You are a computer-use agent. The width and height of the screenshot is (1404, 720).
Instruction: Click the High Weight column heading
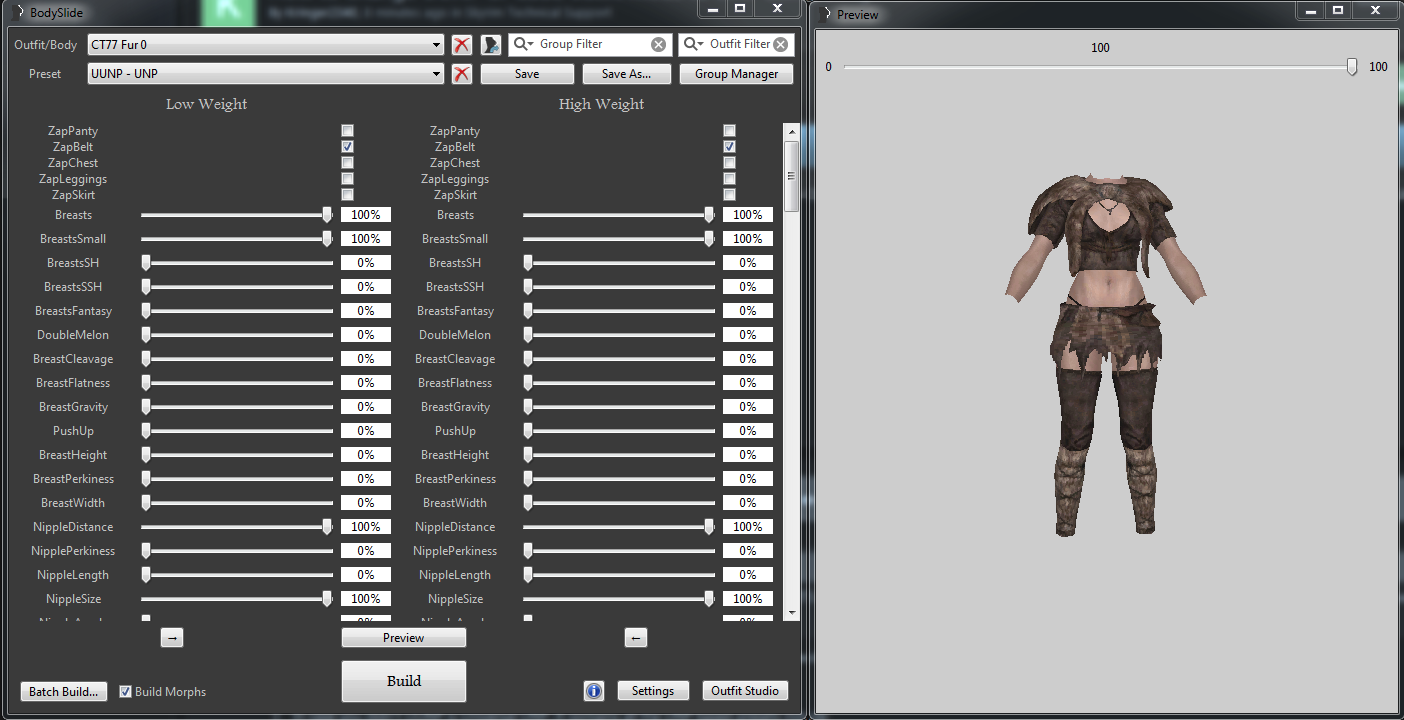(601, 104)
